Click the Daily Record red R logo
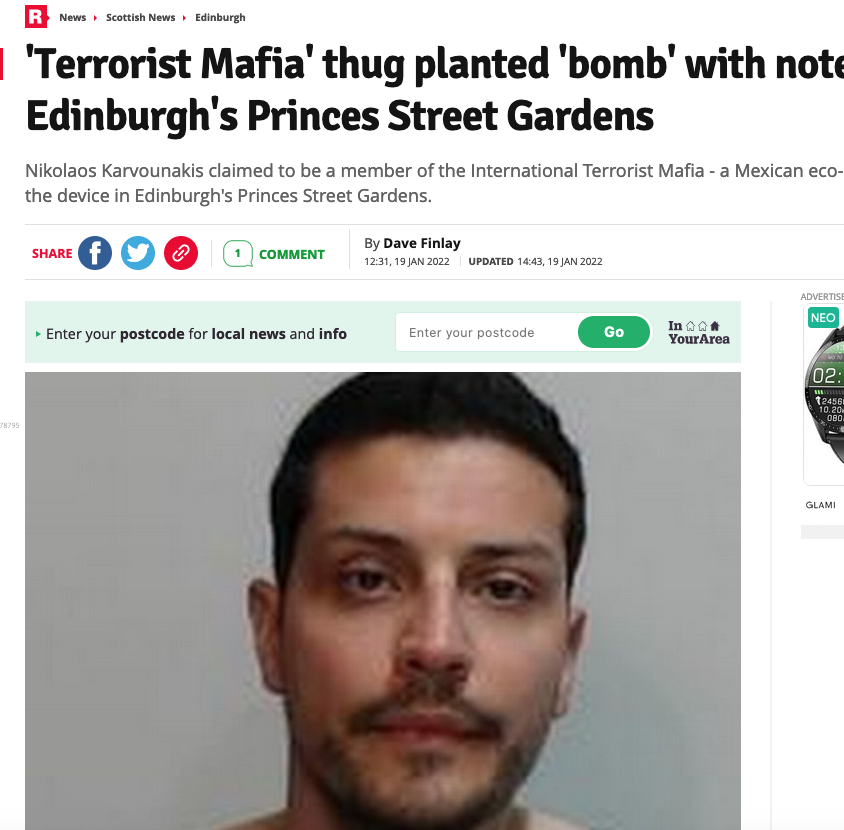This screenshot has width=844, height=830. click(x=37, y=17)
